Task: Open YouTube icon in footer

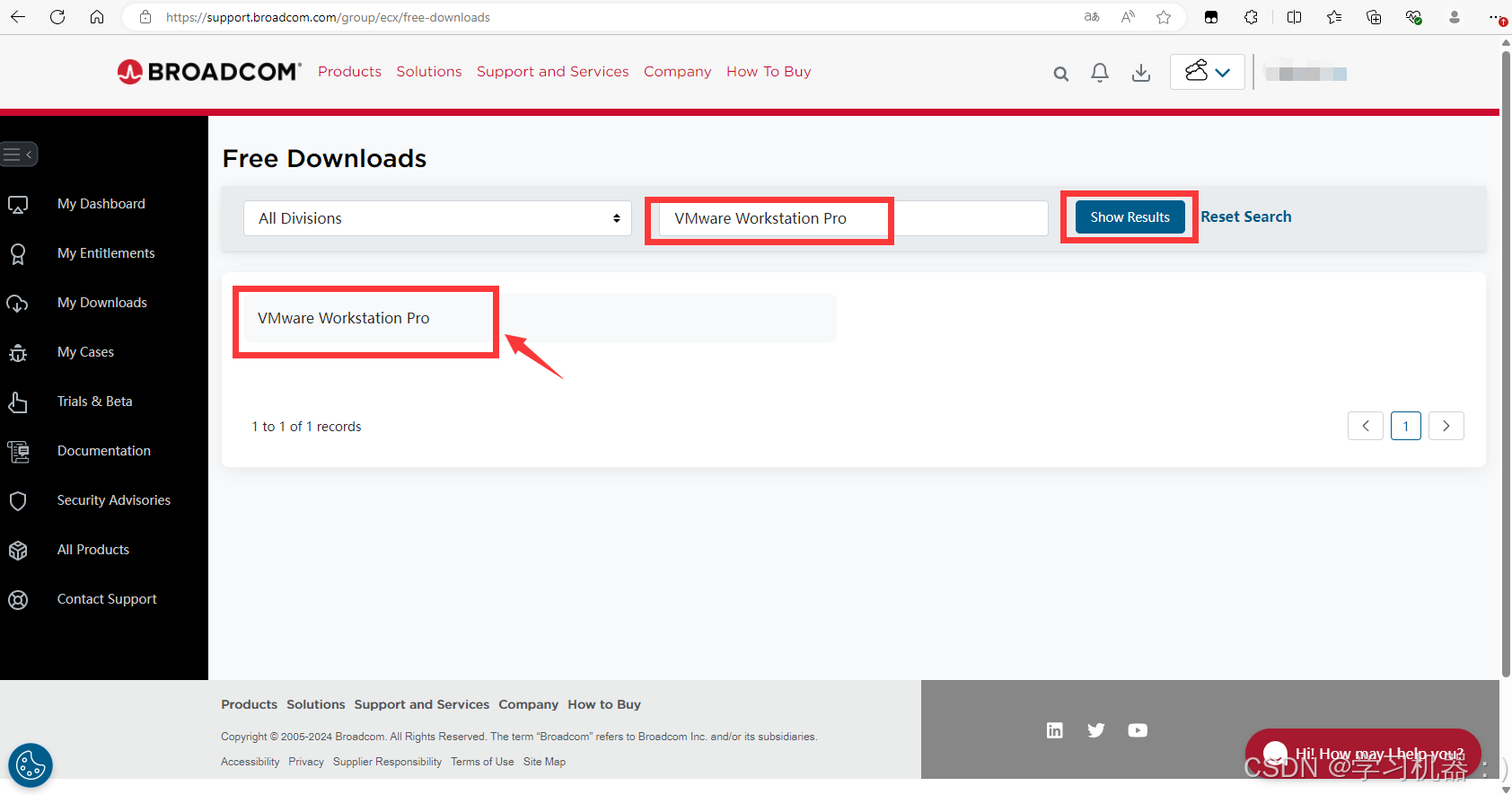Action: pyautogui.click(x=1138, y=730)
